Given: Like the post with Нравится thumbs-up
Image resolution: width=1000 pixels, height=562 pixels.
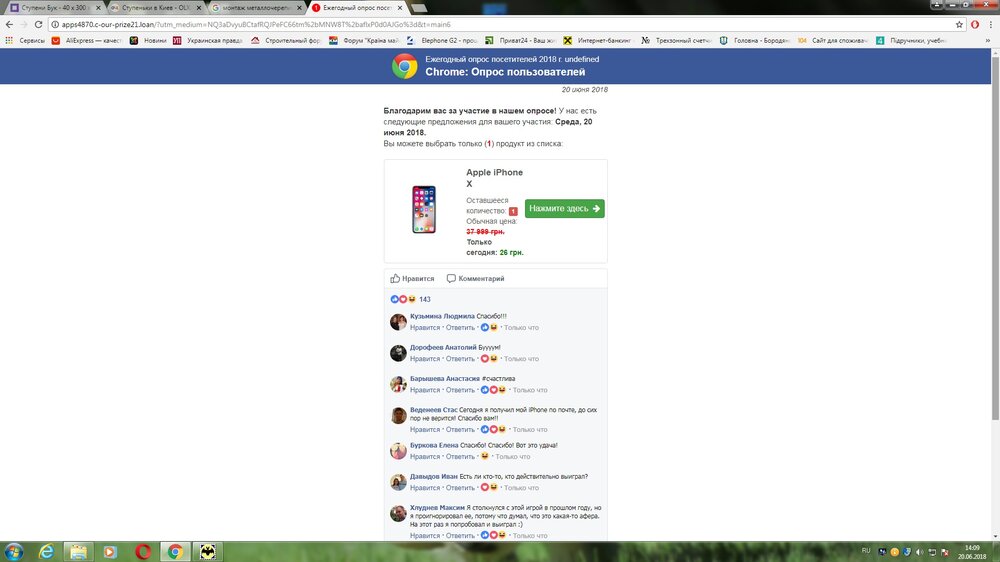Looking at the screenshot, I should (x=412, y=278).
